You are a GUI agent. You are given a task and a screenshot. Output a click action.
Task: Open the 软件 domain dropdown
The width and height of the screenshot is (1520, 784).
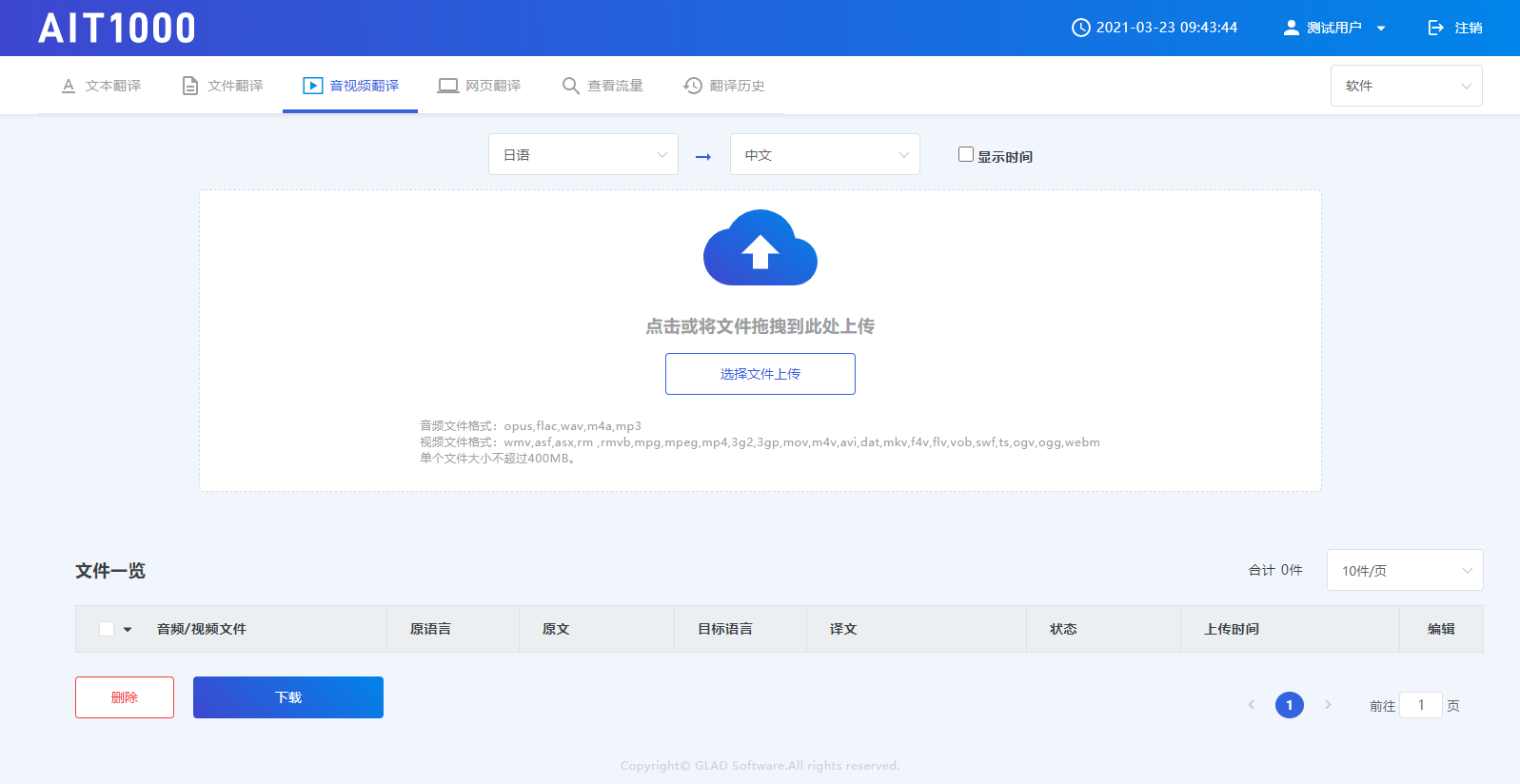click(x=1406, y=86)
